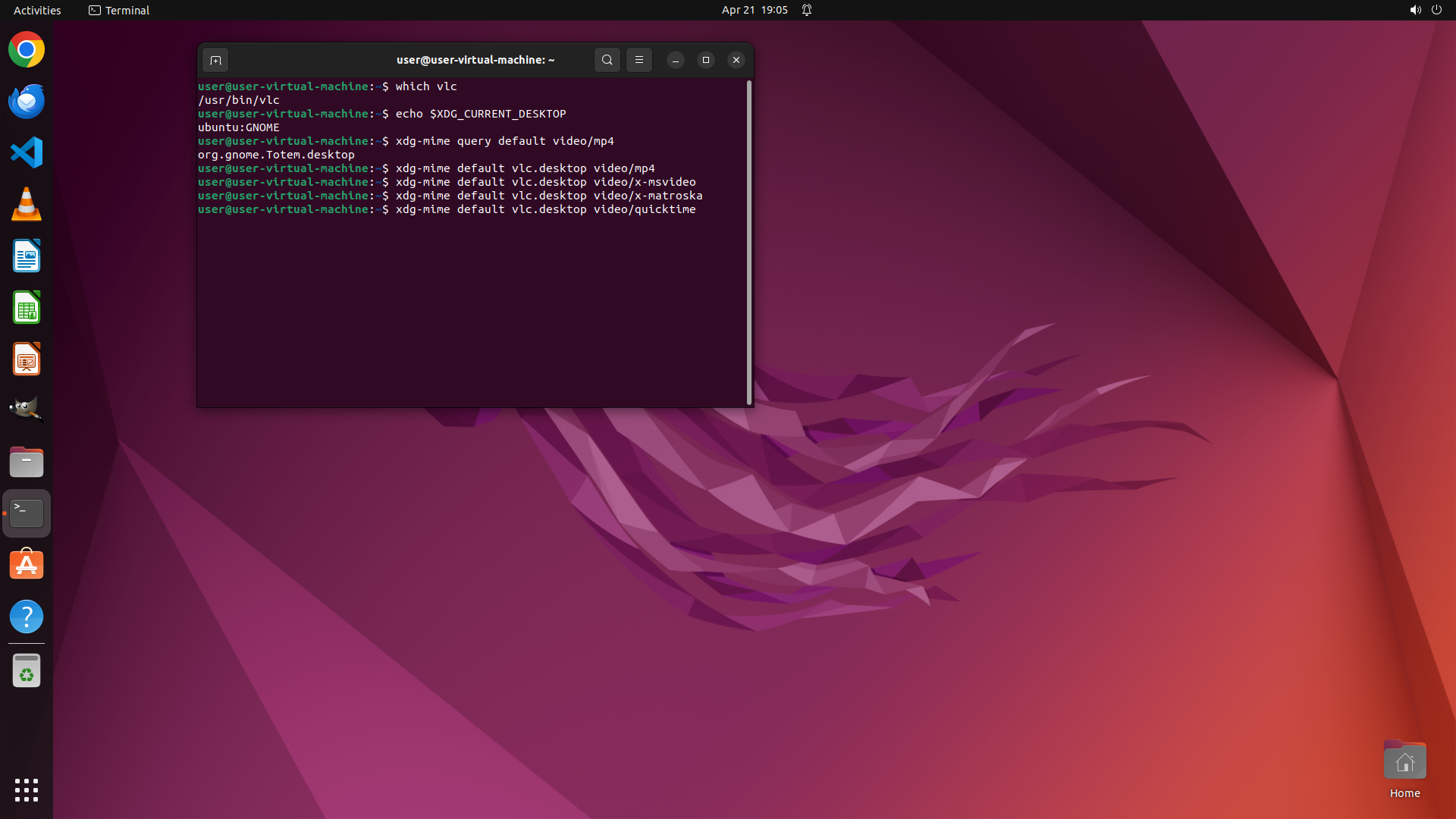The width and height of the screenshot is (1456, 819).
Task: Launch the GIMP image editor
Action: (x=27, y=410)
